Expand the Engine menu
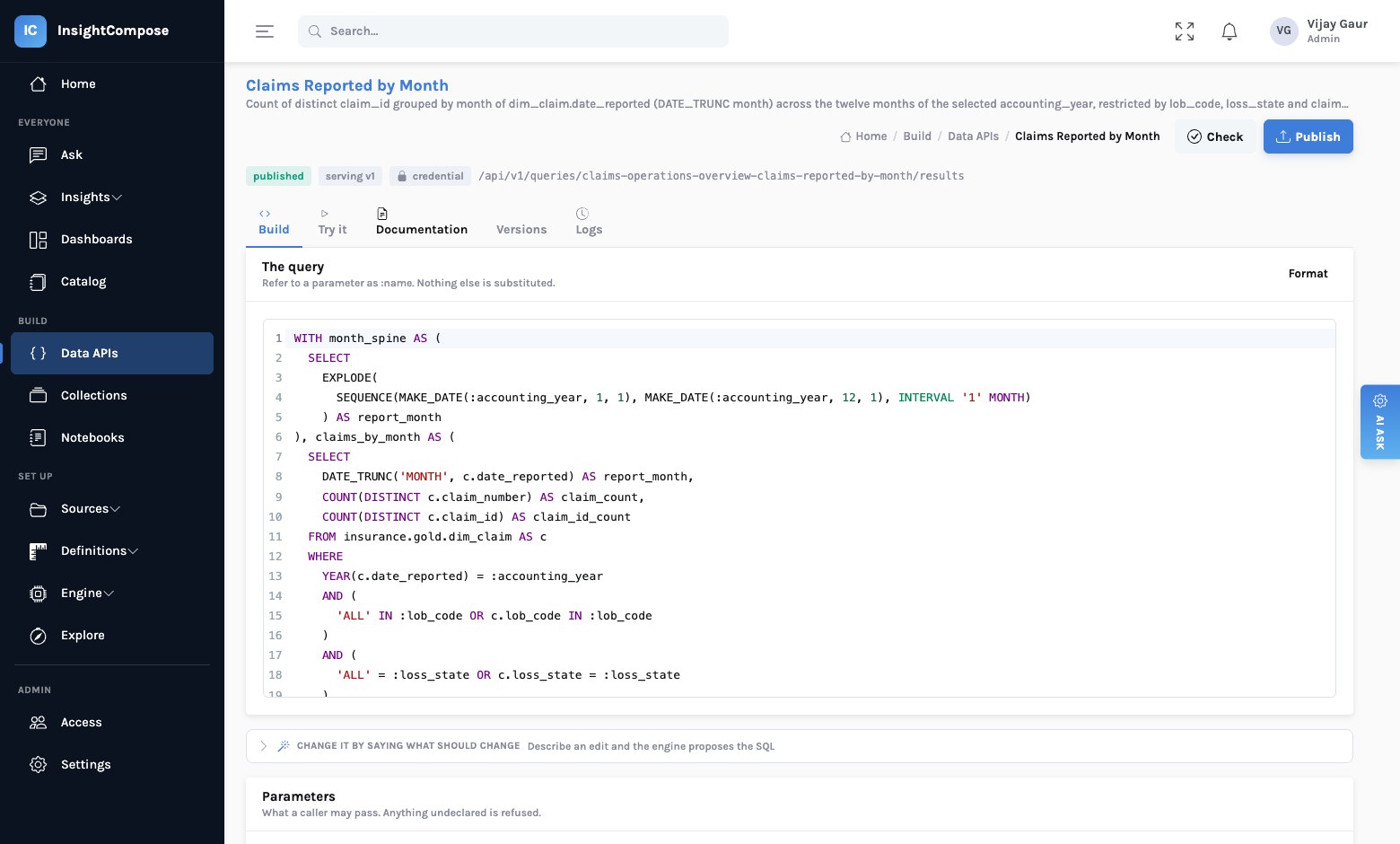This screenshot has height=844, width=1400. click(x=112, y=593)
